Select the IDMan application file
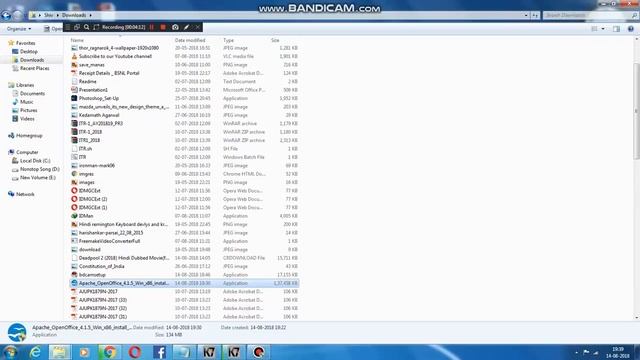 (x=184, y=216)
